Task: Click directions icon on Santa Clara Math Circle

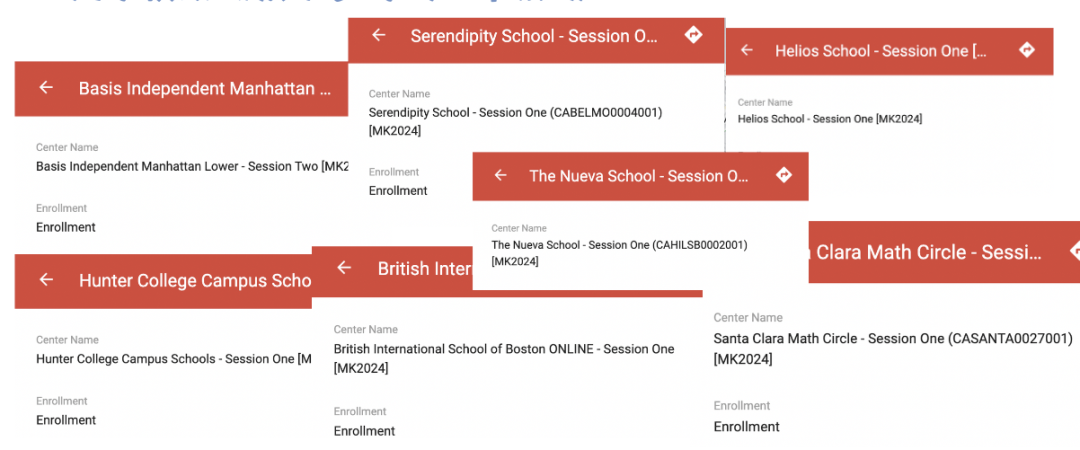Action: (x=1074, y=252)
